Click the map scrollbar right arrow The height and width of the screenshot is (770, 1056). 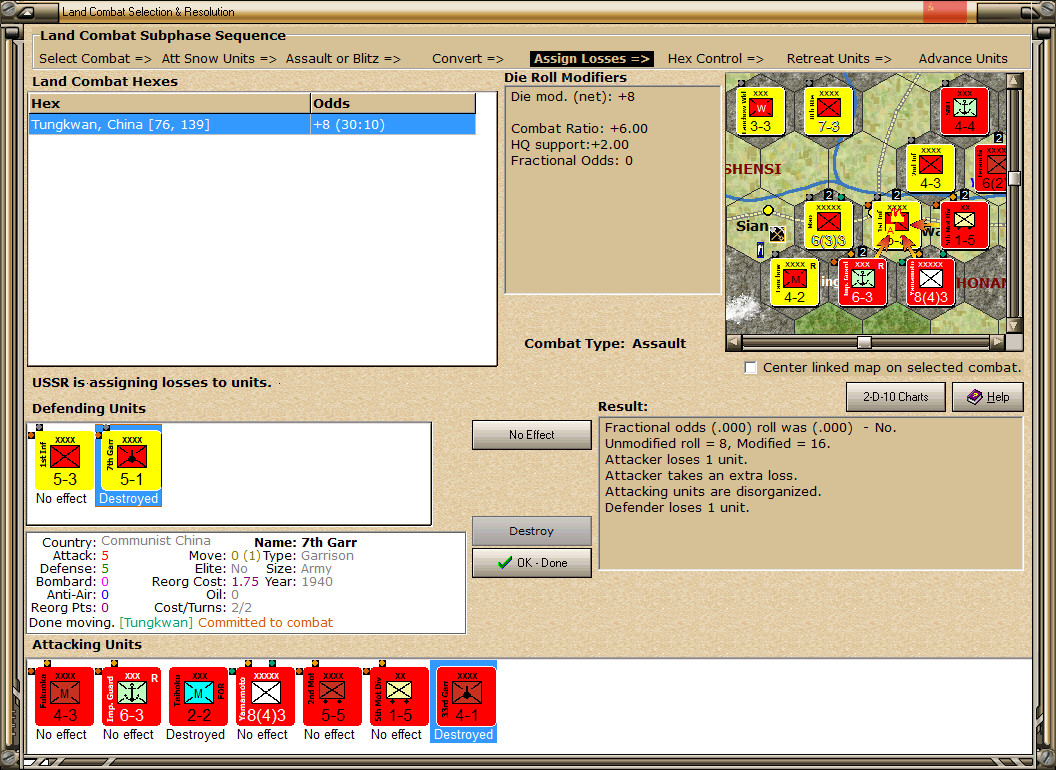tap(997, 342)
